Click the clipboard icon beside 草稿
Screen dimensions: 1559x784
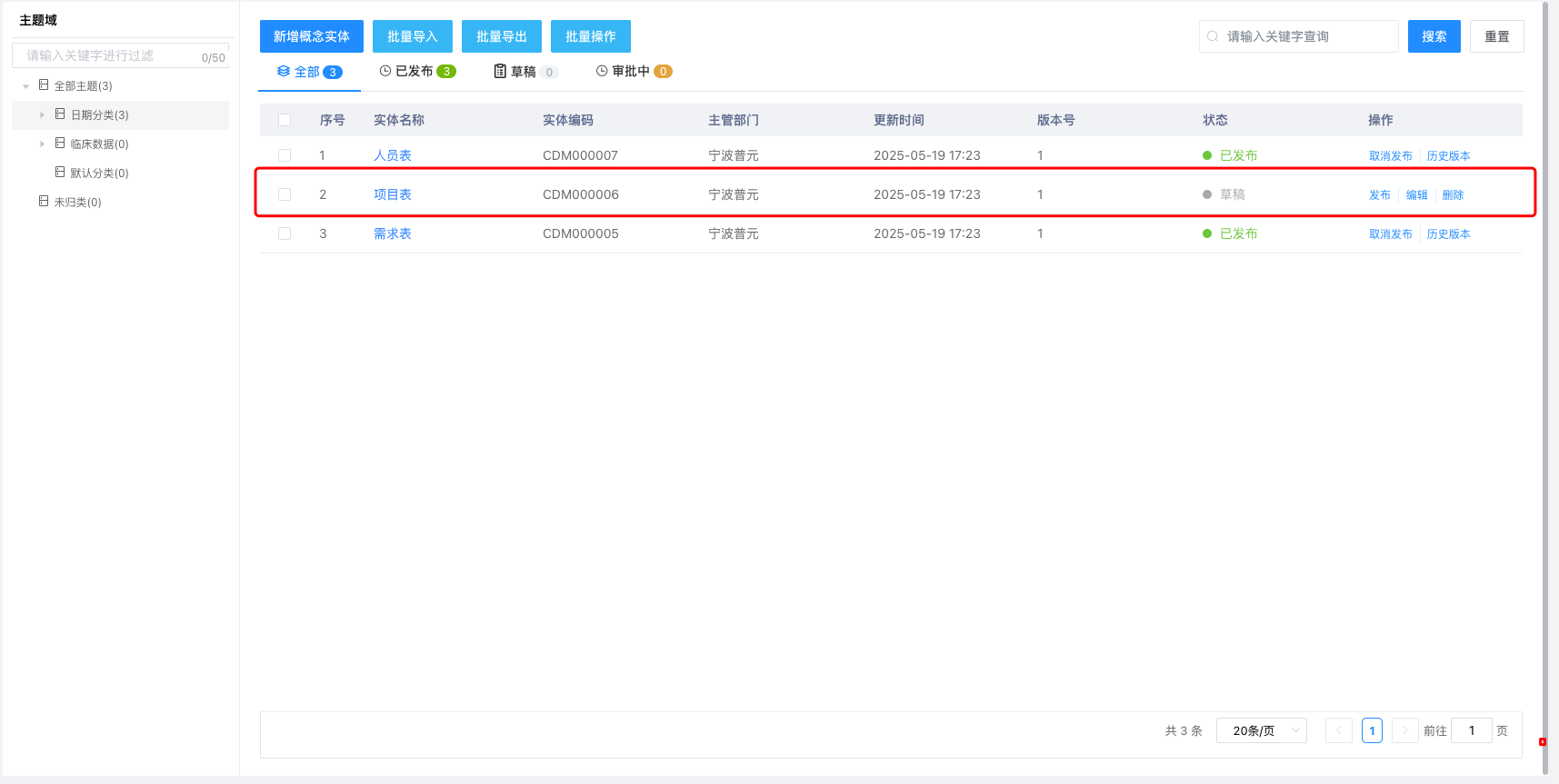pyautogui.click(x=500, y=71)
